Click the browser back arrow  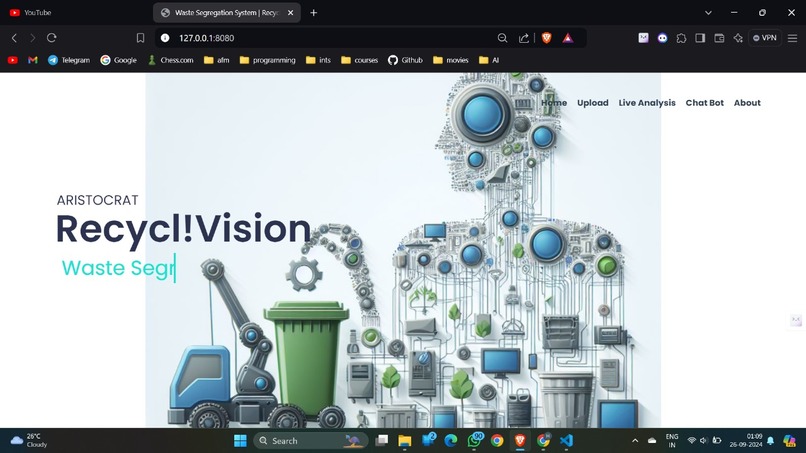click(14, 38)
